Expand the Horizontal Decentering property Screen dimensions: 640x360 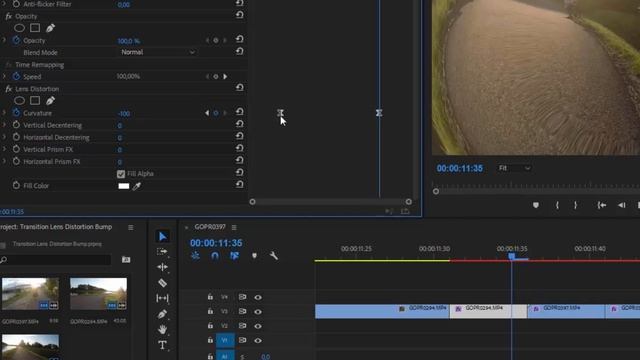pos(4,137)
